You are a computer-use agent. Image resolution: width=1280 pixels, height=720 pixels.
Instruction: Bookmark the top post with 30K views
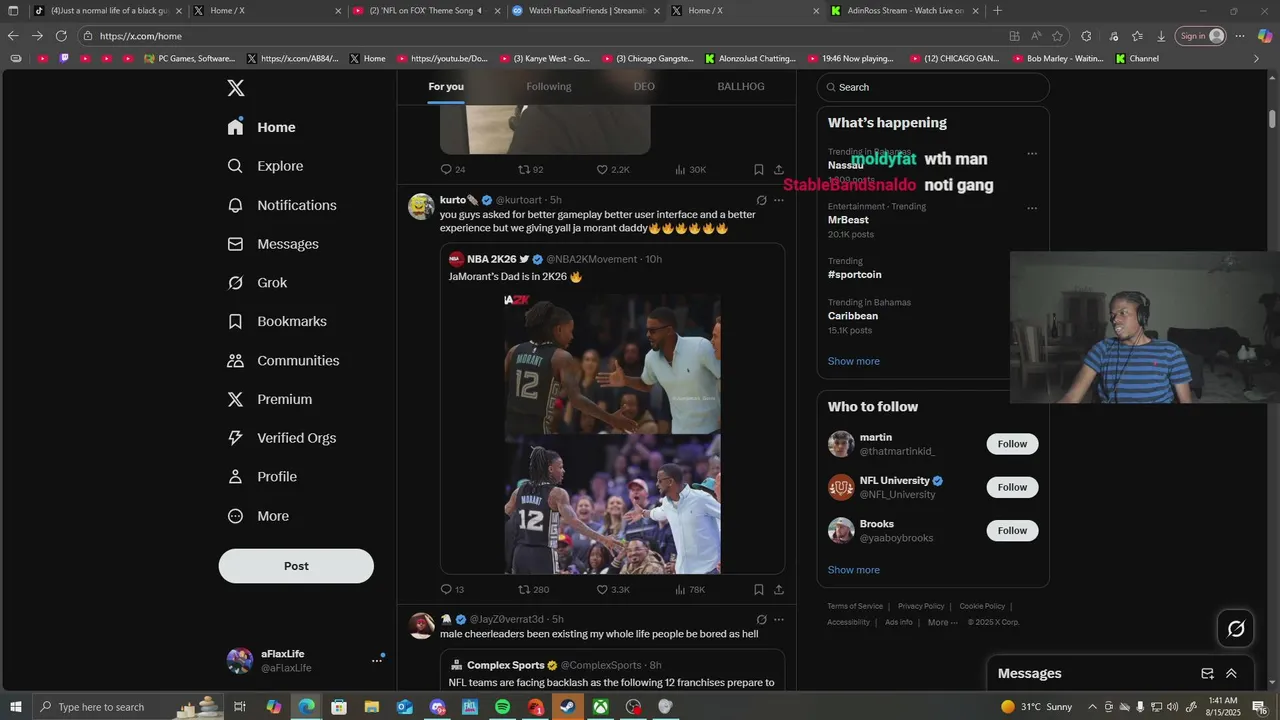pyautogui.click(x=759, y=170)
